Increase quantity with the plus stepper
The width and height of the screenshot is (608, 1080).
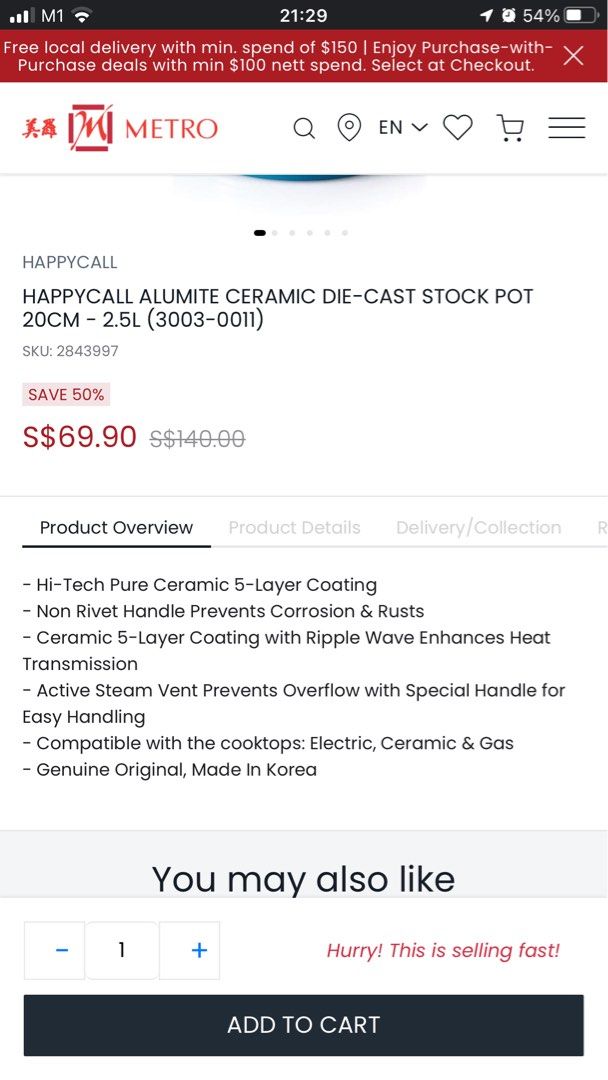point(198,950)
